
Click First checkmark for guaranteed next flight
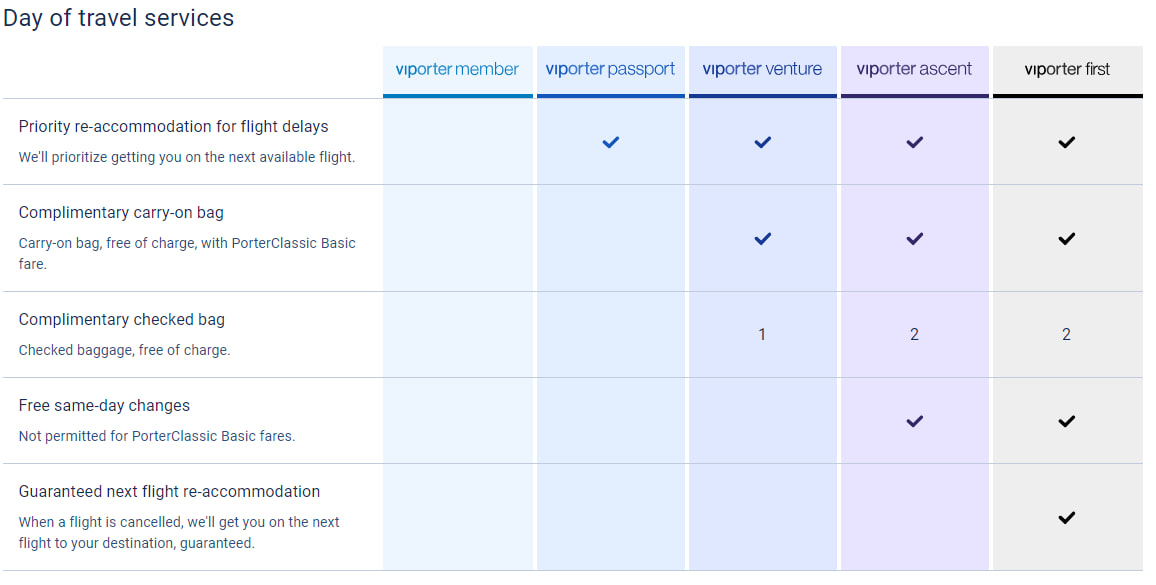(x=1066, y=517)
